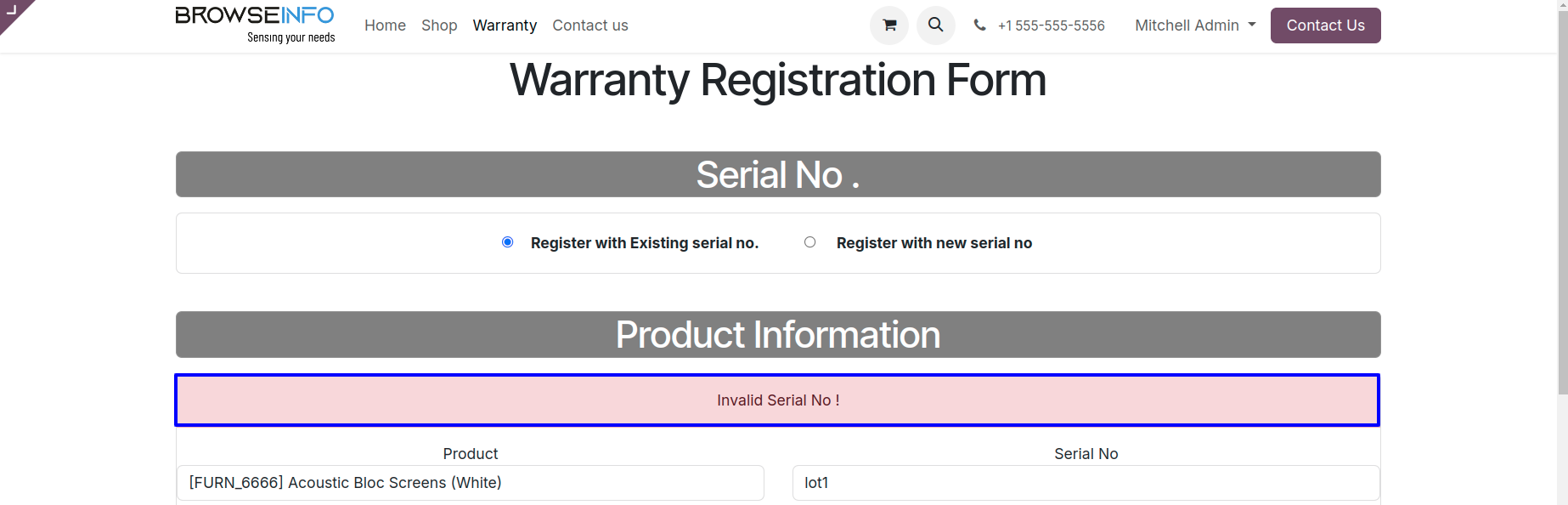Click the Contact us navigation link
Viewport: 1568px width, 505px height.
click(x=589, y=26)
